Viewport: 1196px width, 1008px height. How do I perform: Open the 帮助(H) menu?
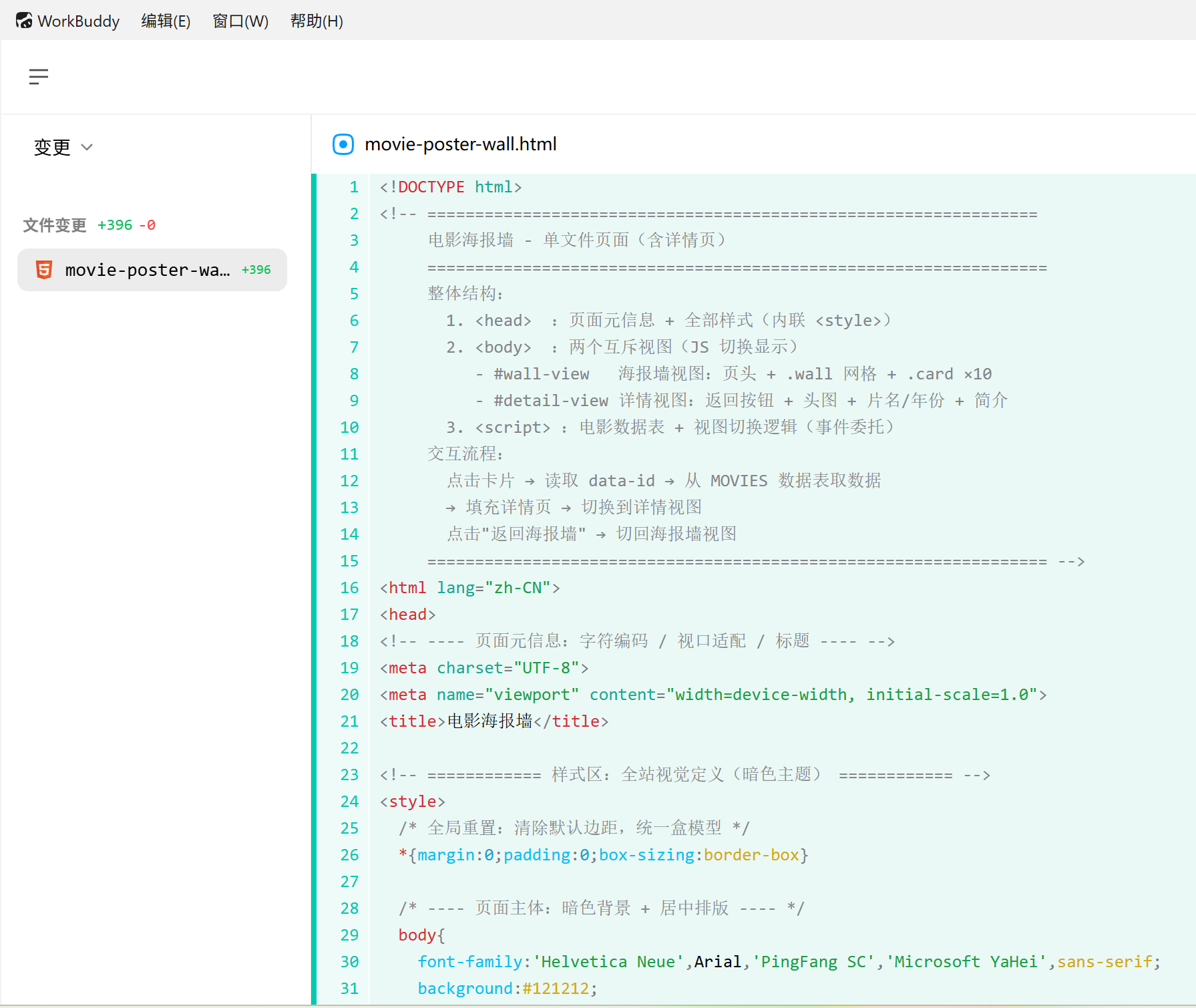point(317,21)
